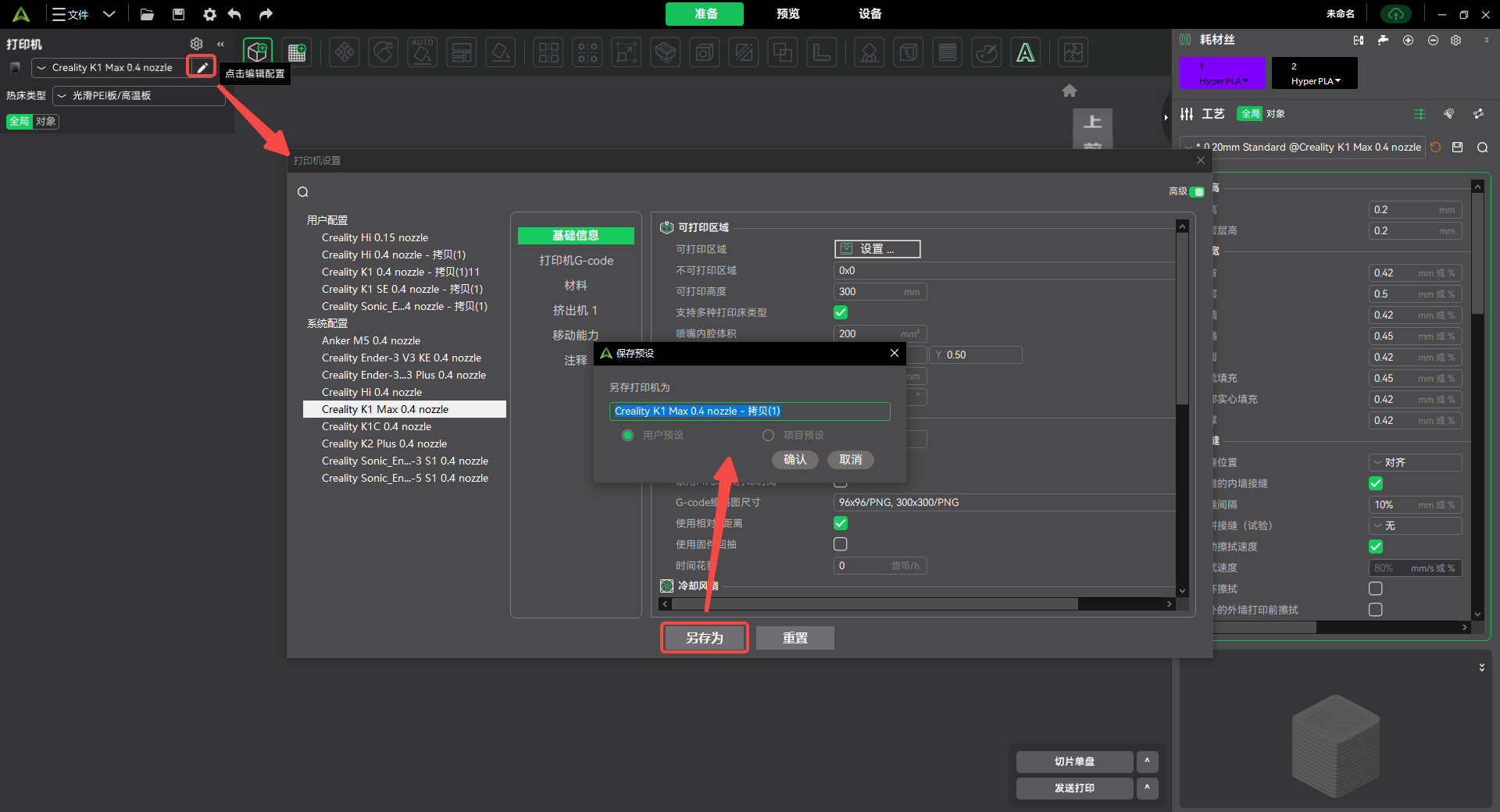Click the add filament plus icon

click(x=1408, y=40)
